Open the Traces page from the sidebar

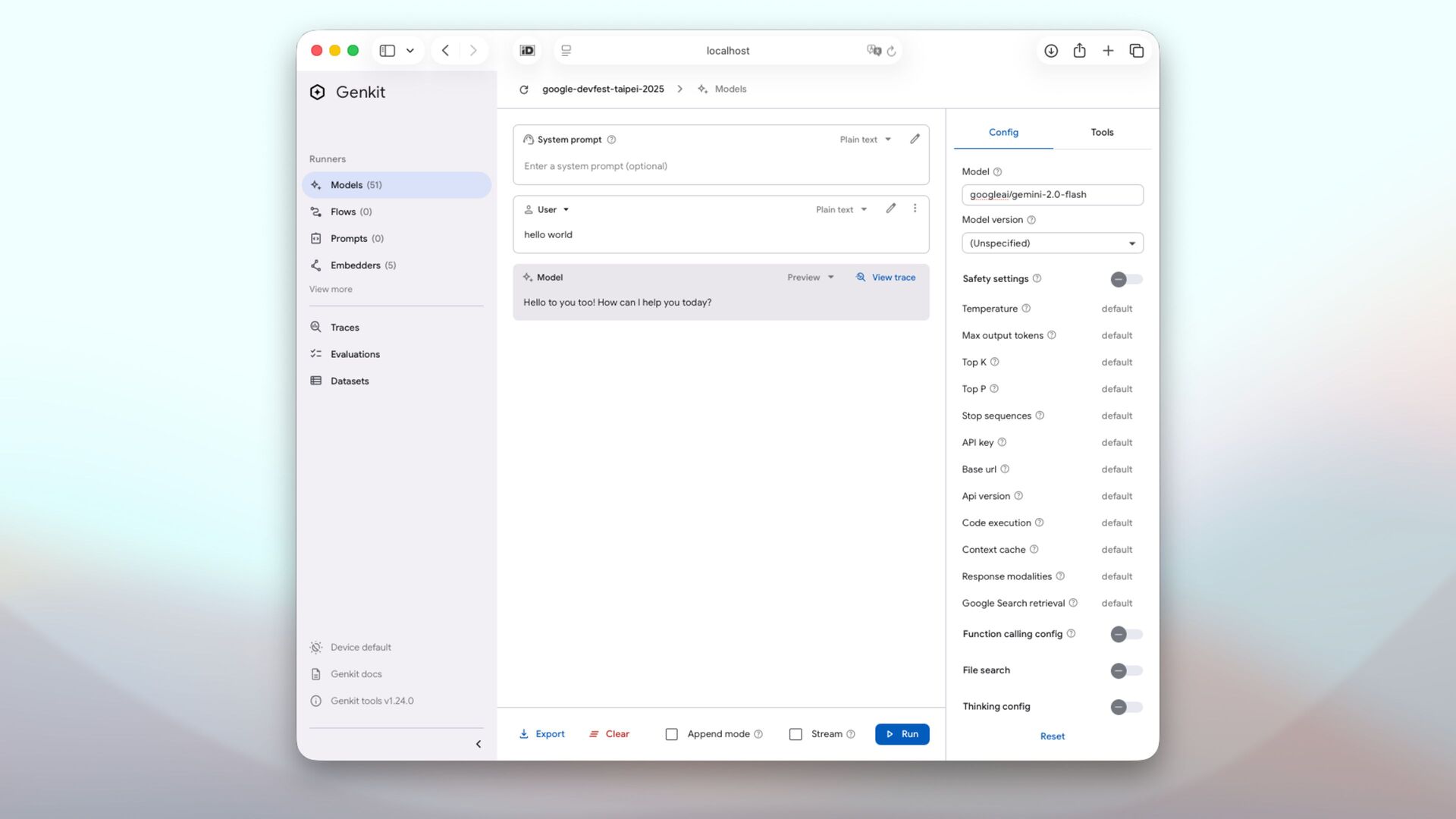(344, 328)
